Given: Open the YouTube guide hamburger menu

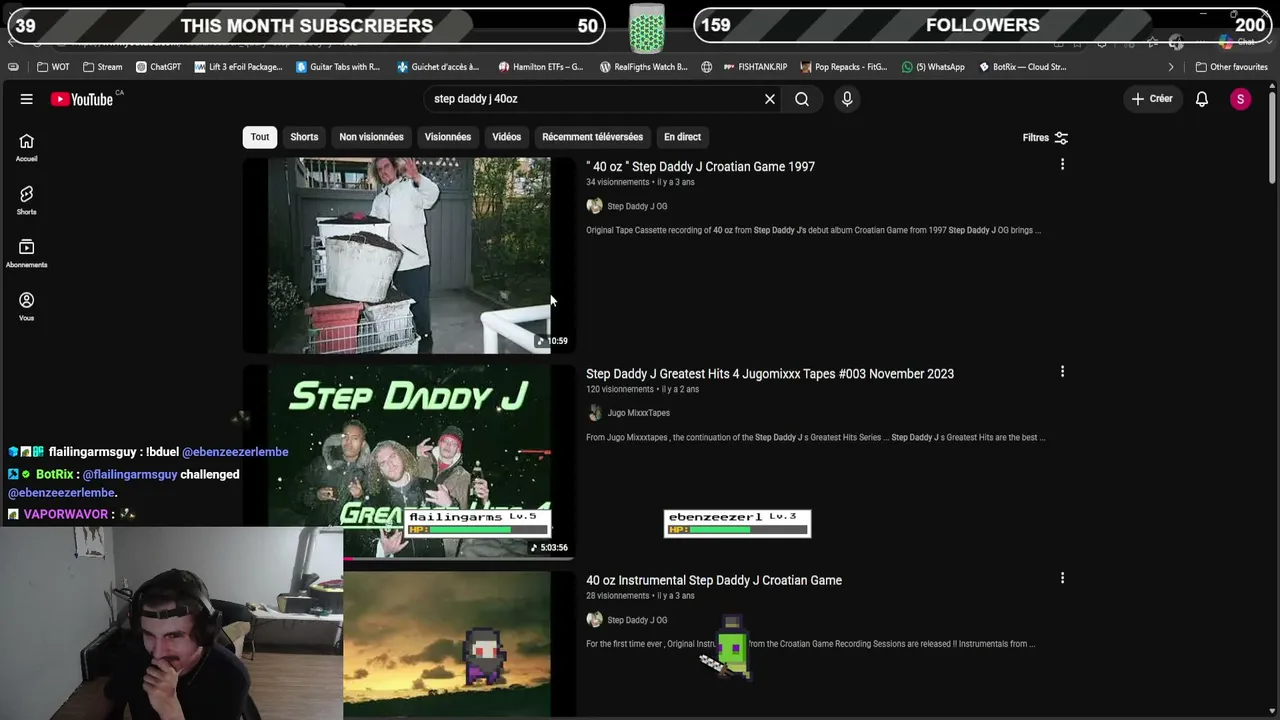Looking at the screenshot, I should 27,99.
